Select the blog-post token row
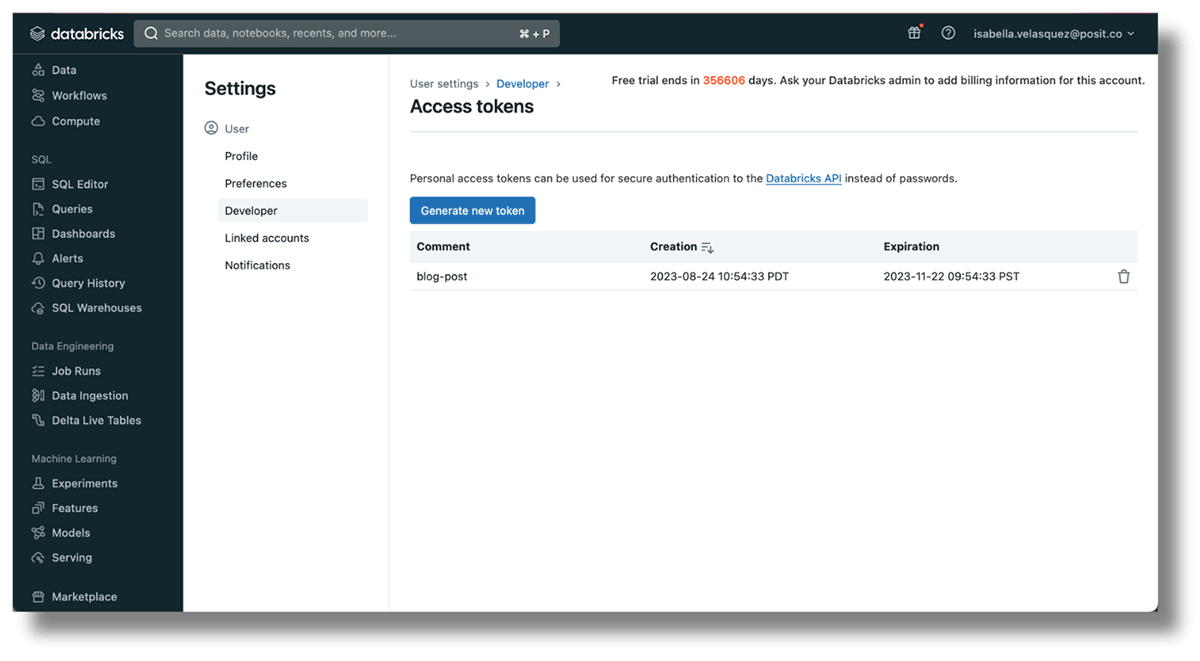The image size is (1200, 661). (442, 277)
